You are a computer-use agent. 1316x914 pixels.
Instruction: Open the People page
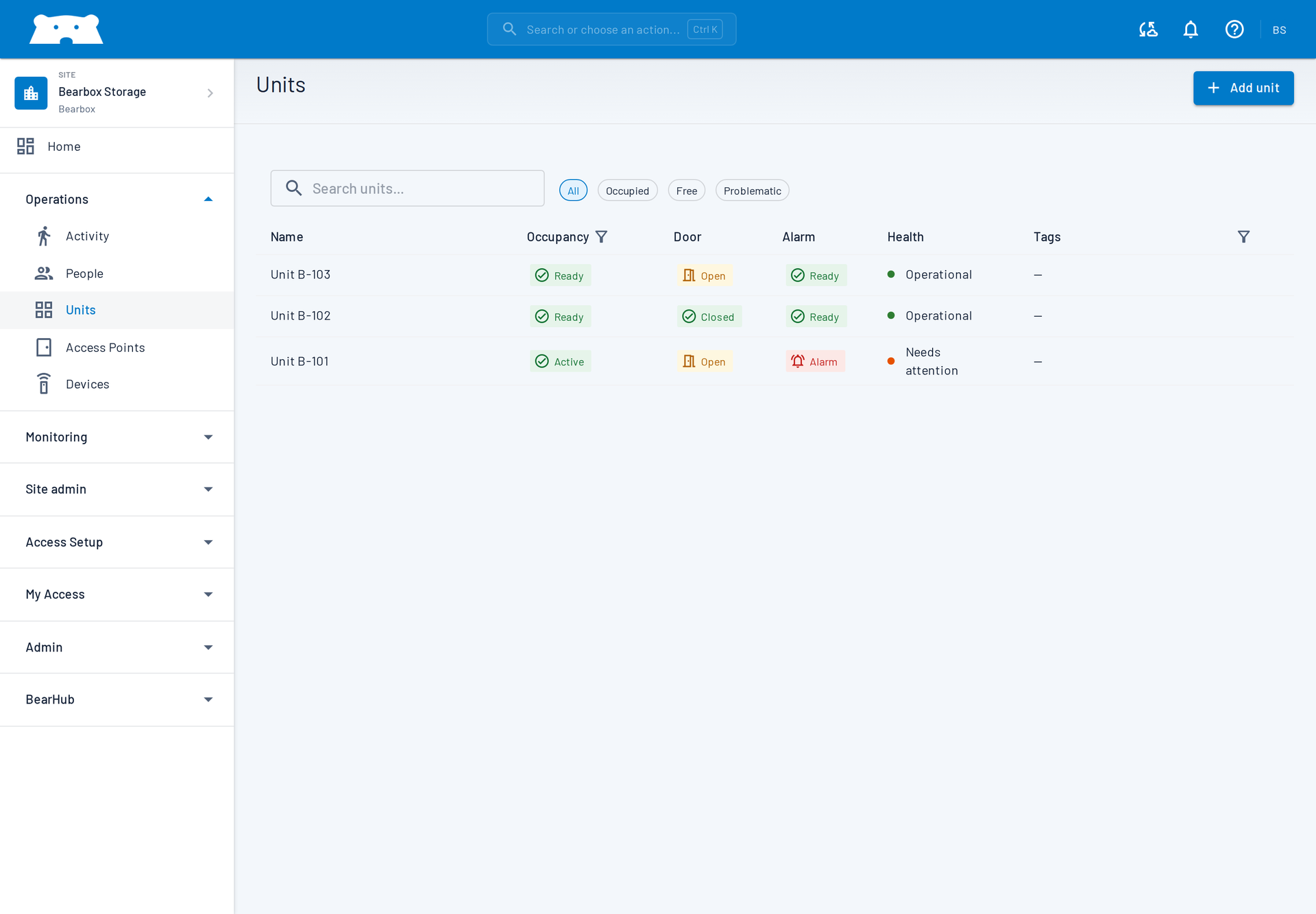117,273
